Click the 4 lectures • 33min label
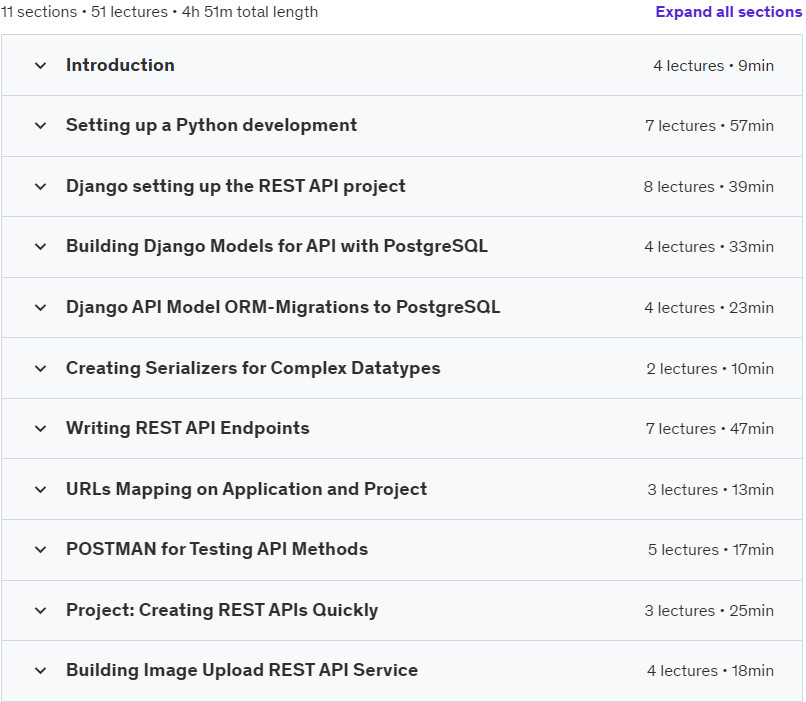The width and height of the screenshot is (806, 702). pyautogui.click(x=709, y=247)
